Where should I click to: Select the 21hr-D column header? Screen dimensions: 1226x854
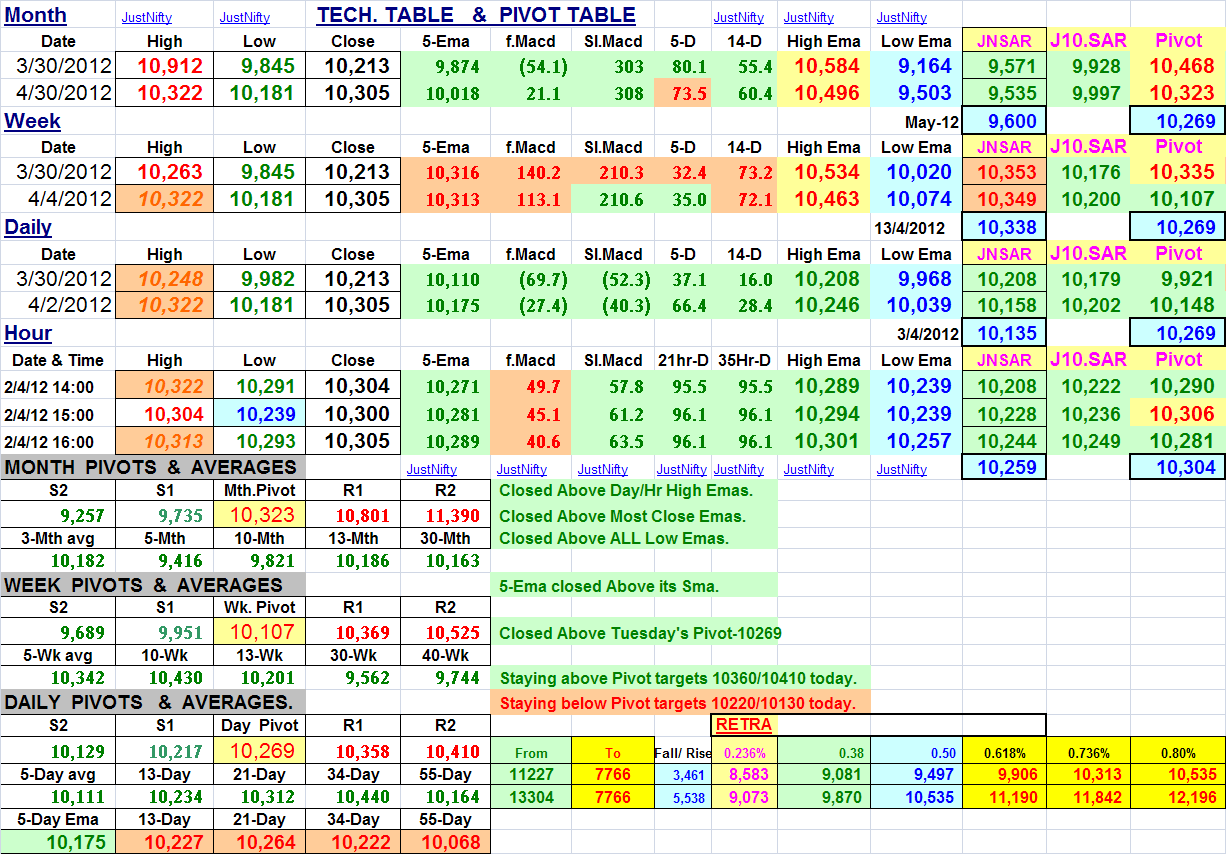coord(682,360)
